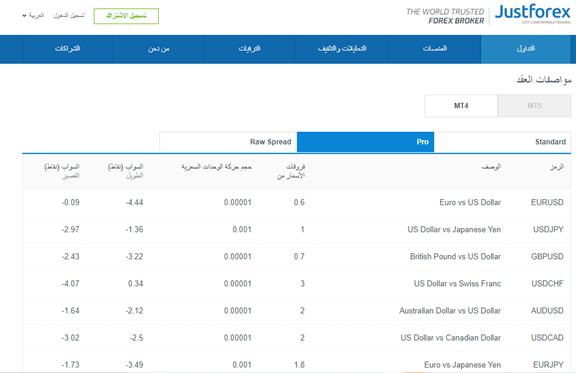Open the التحليلات والتثقيف navigation menu
The width and height of the screenshot is (576, 373).
(x=342, y=49)
